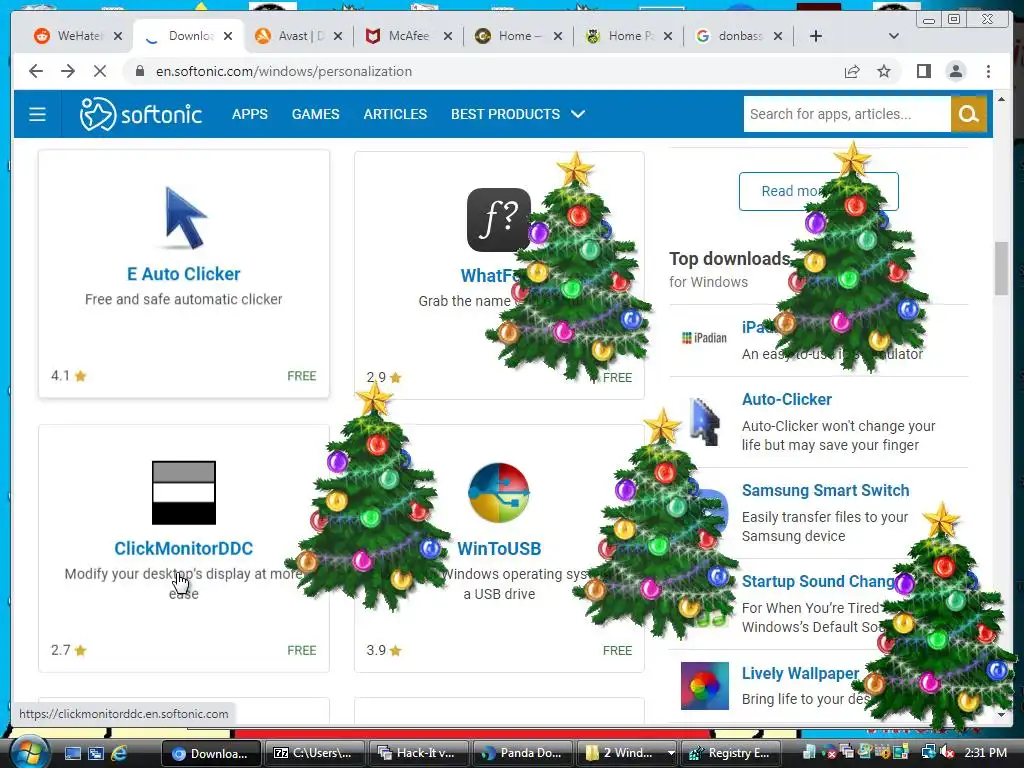Open the E Auto Clicker link
Viewport: 1024px width, 768px height.
[x=184, y=274]
